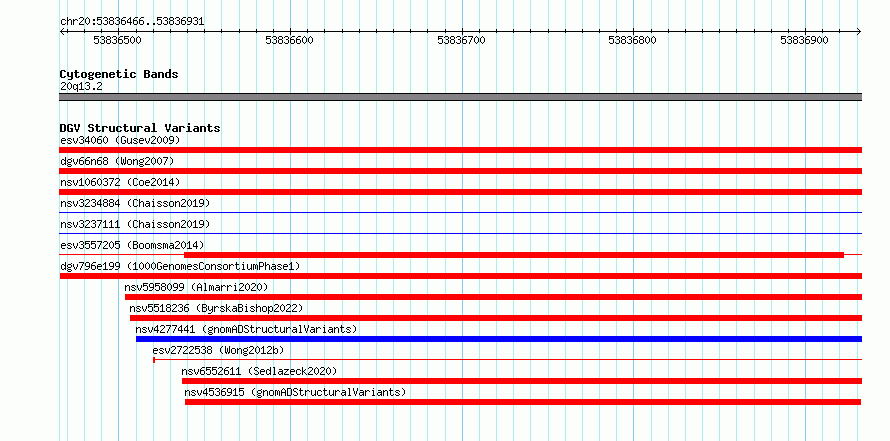The width and height of the screenshot is (890, 441).
Task: Open variant nsv6552611 (Sedlazeck2020) label
Action: click(259, 371)
